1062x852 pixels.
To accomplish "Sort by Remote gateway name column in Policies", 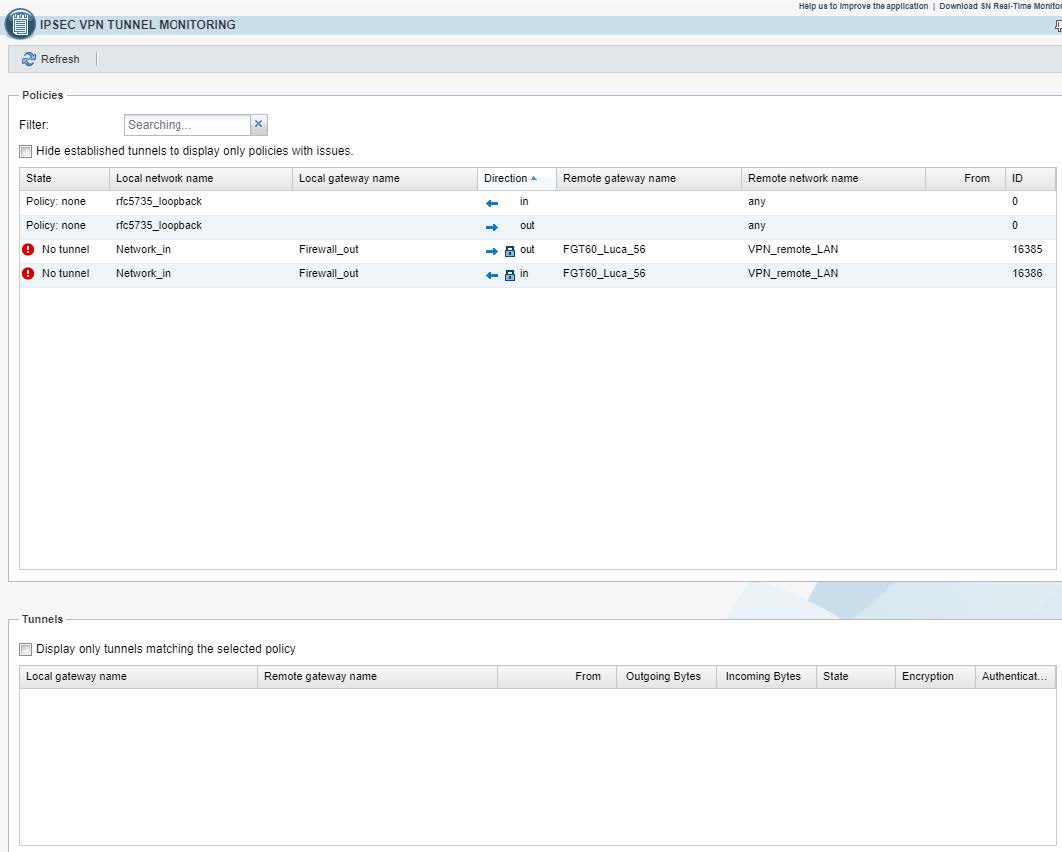I will pyautogui.click(x=649, y=179).
